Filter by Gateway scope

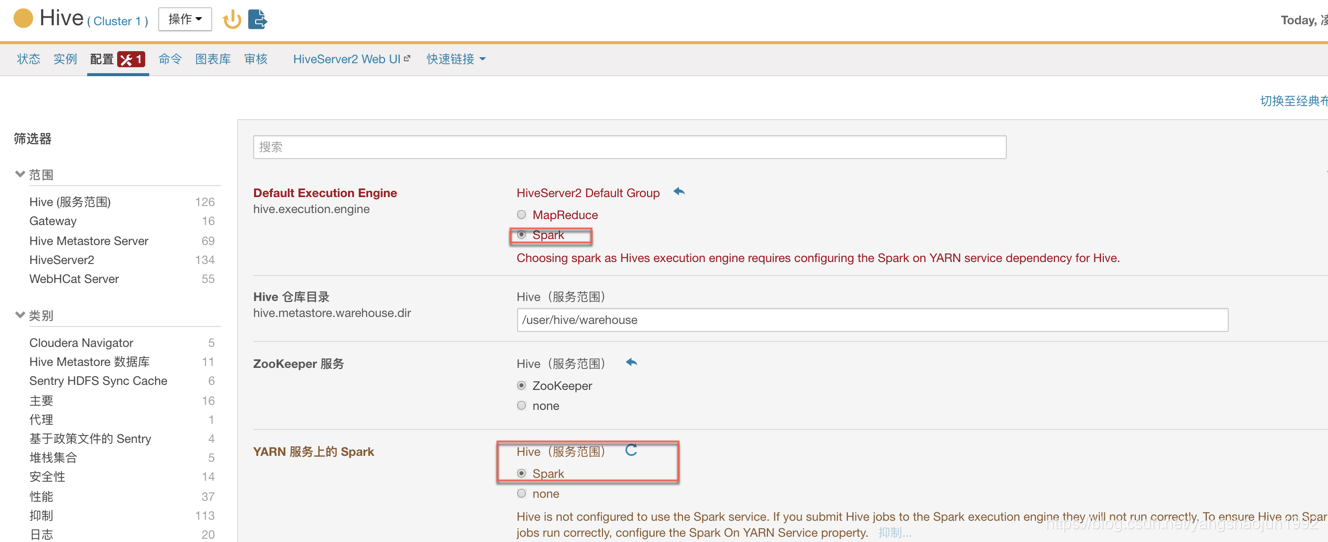tap(53, 221)
